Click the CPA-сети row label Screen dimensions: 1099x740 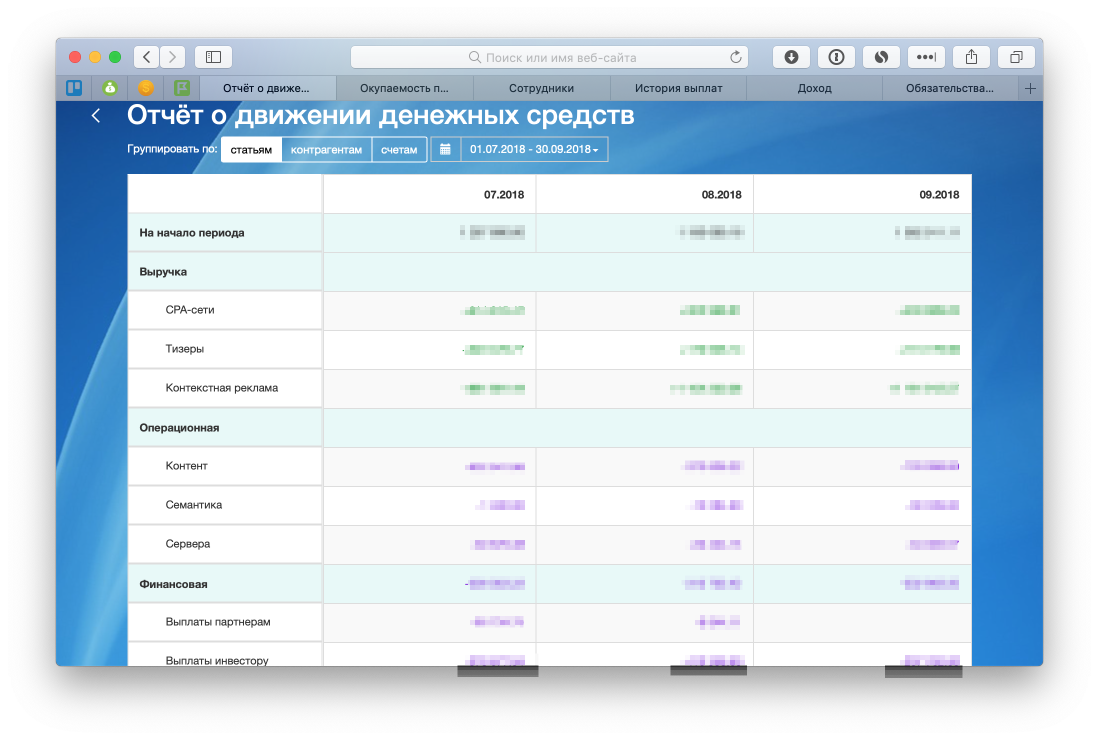click(x=190, y=310)
